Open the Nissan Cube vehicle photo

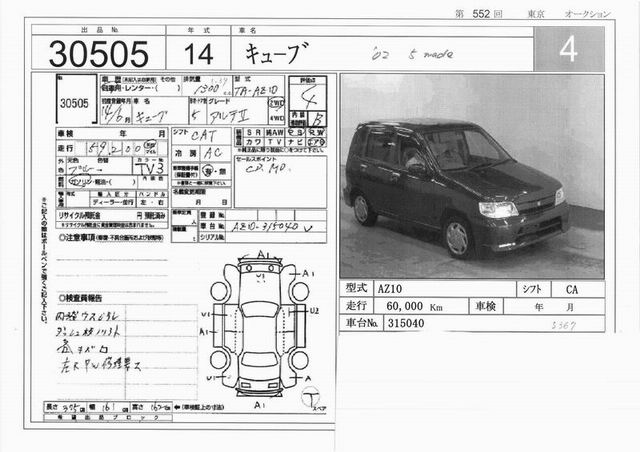[472, 176]
